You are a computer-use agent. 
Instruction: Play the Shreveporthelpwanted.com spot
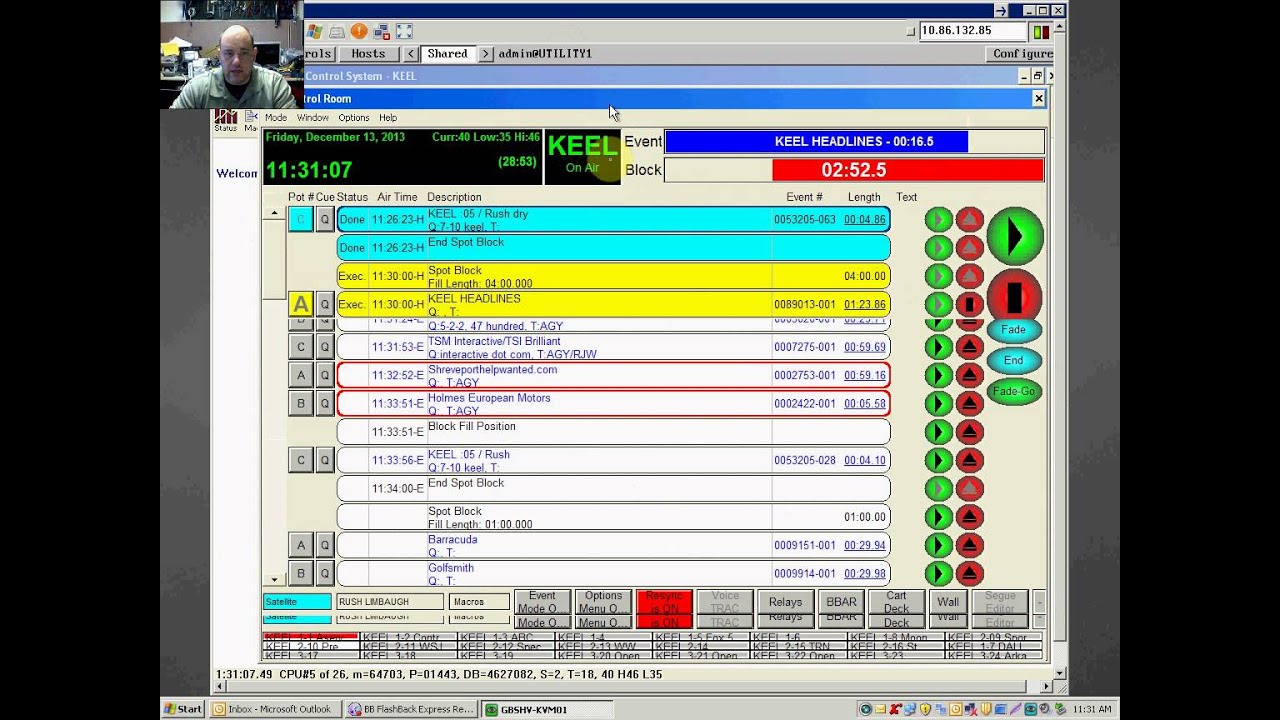click(938, 375)
